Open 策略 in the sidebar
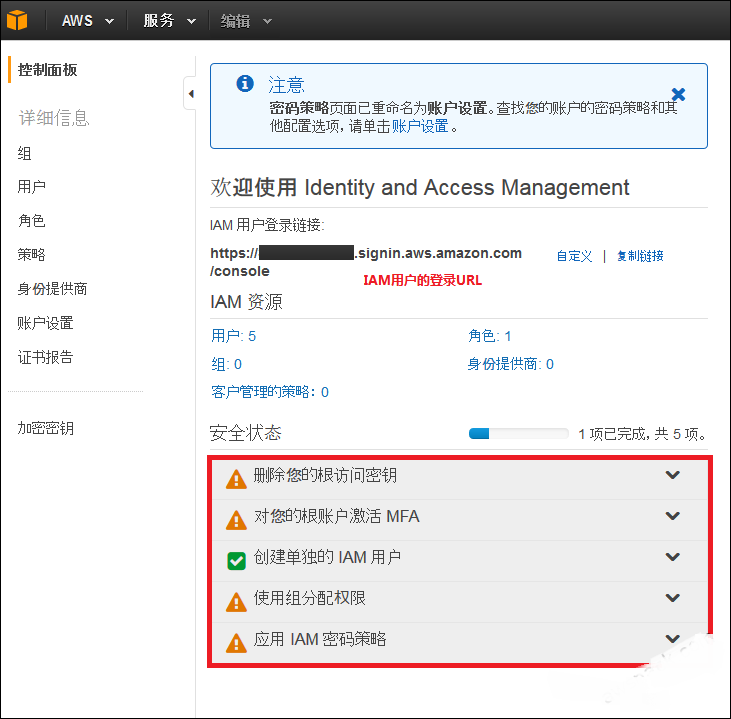Image resolution: width=731 pixels, height=719 pixels. pyautogui.click(x=31, y=255)
